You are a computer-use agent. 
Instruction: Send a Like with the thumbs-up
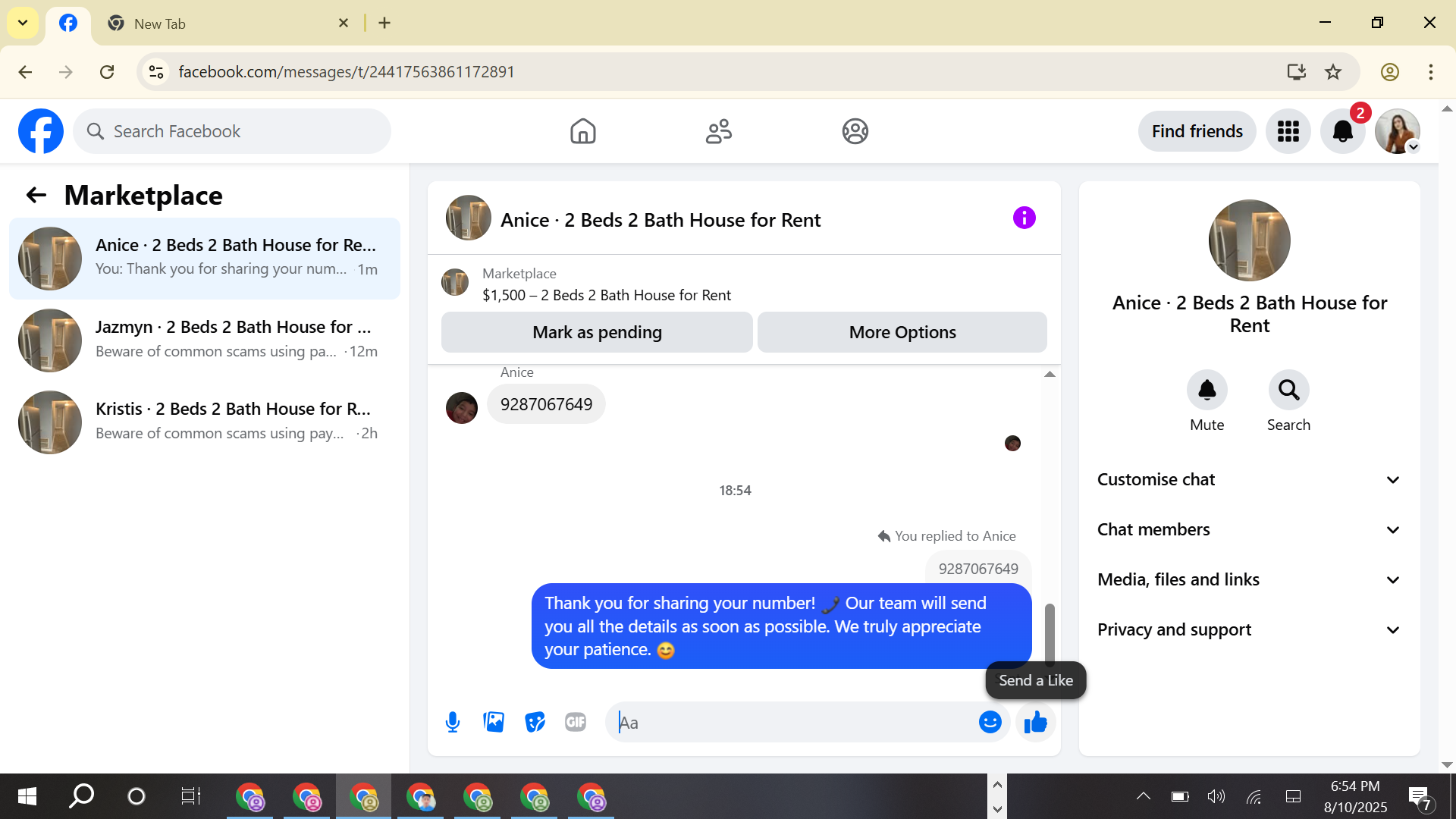point(1035,722)
